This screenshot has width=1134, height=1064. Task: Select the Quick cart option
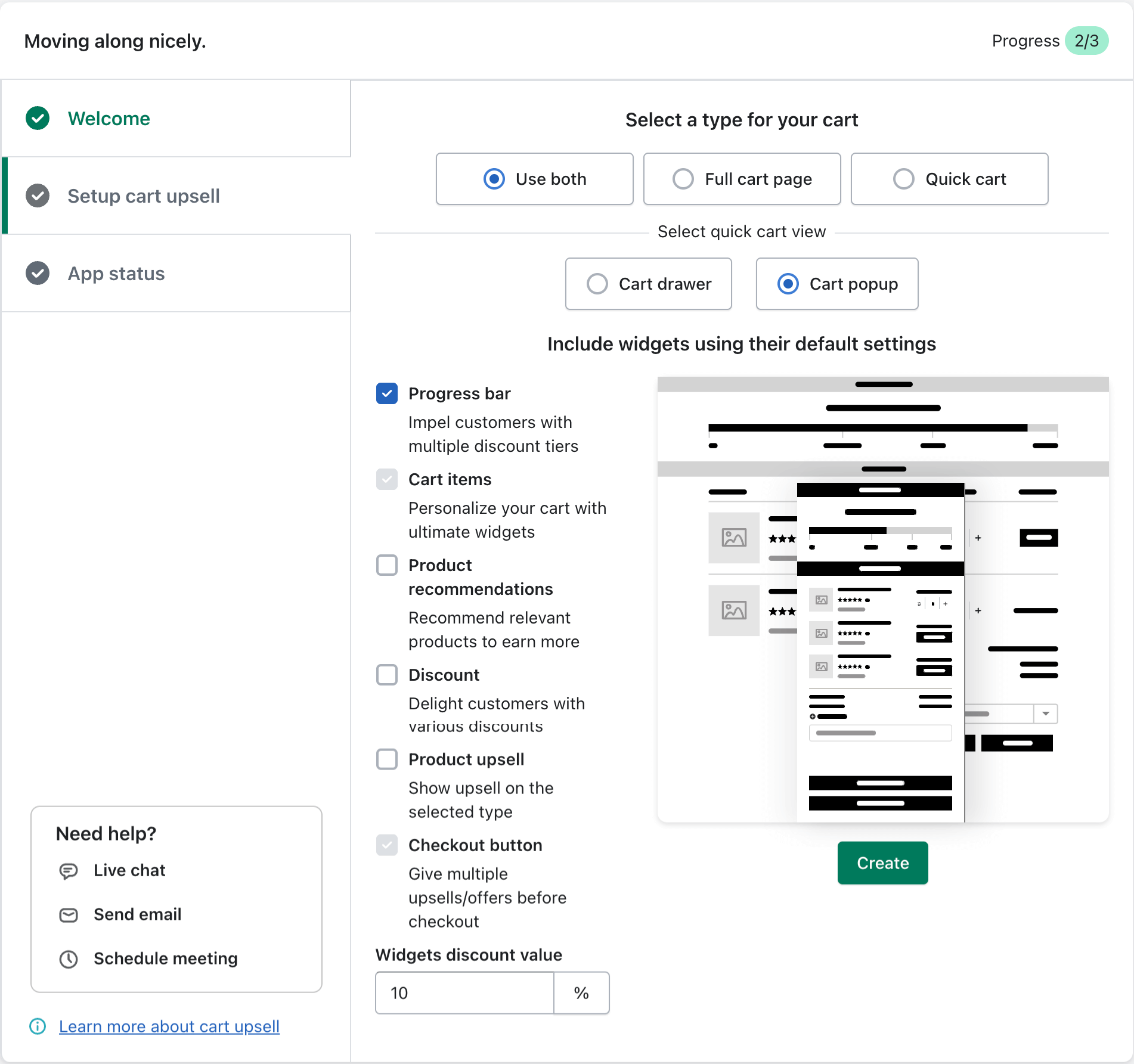[949, 179]
